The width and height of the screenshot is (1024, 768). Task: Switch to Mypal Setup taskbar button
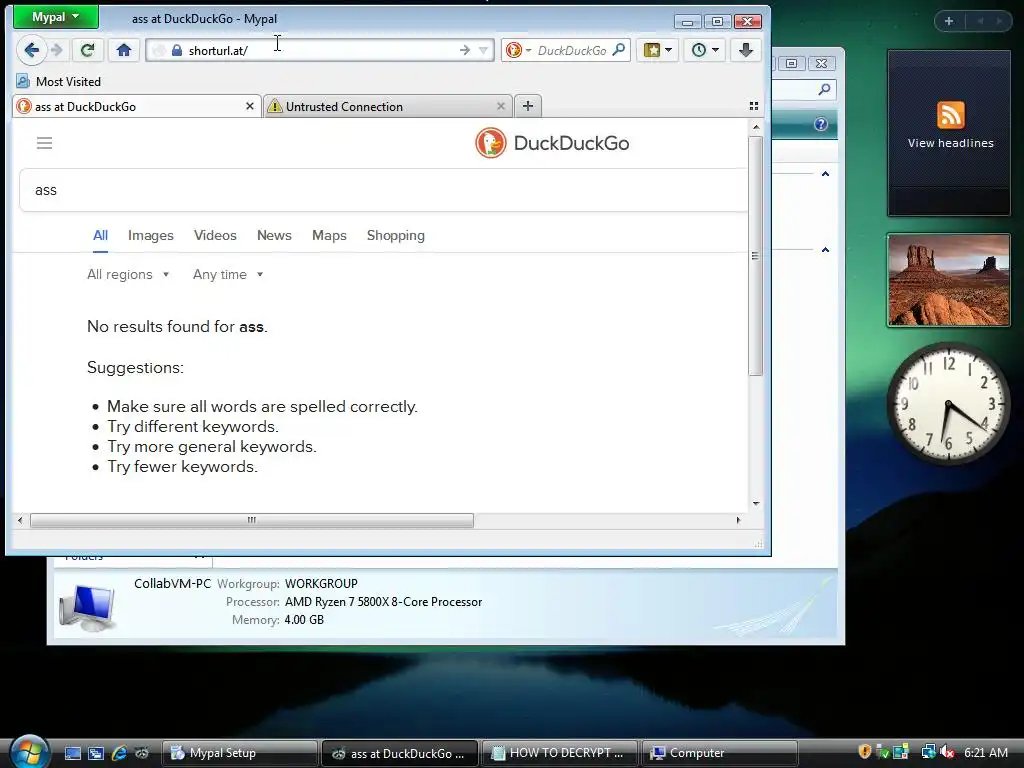[x=240, y=753]
